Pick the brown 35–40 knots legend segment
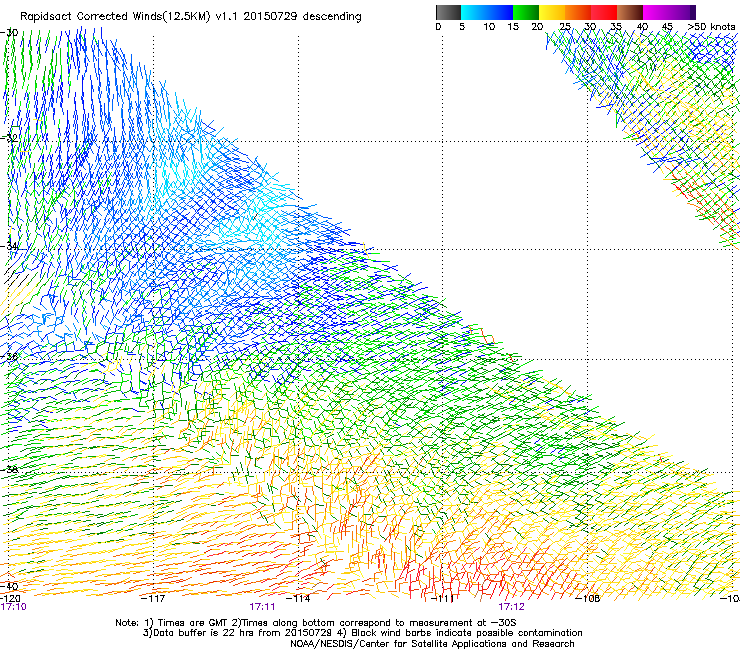Viewport: 740px width, 650px height. tap(630, 12)
